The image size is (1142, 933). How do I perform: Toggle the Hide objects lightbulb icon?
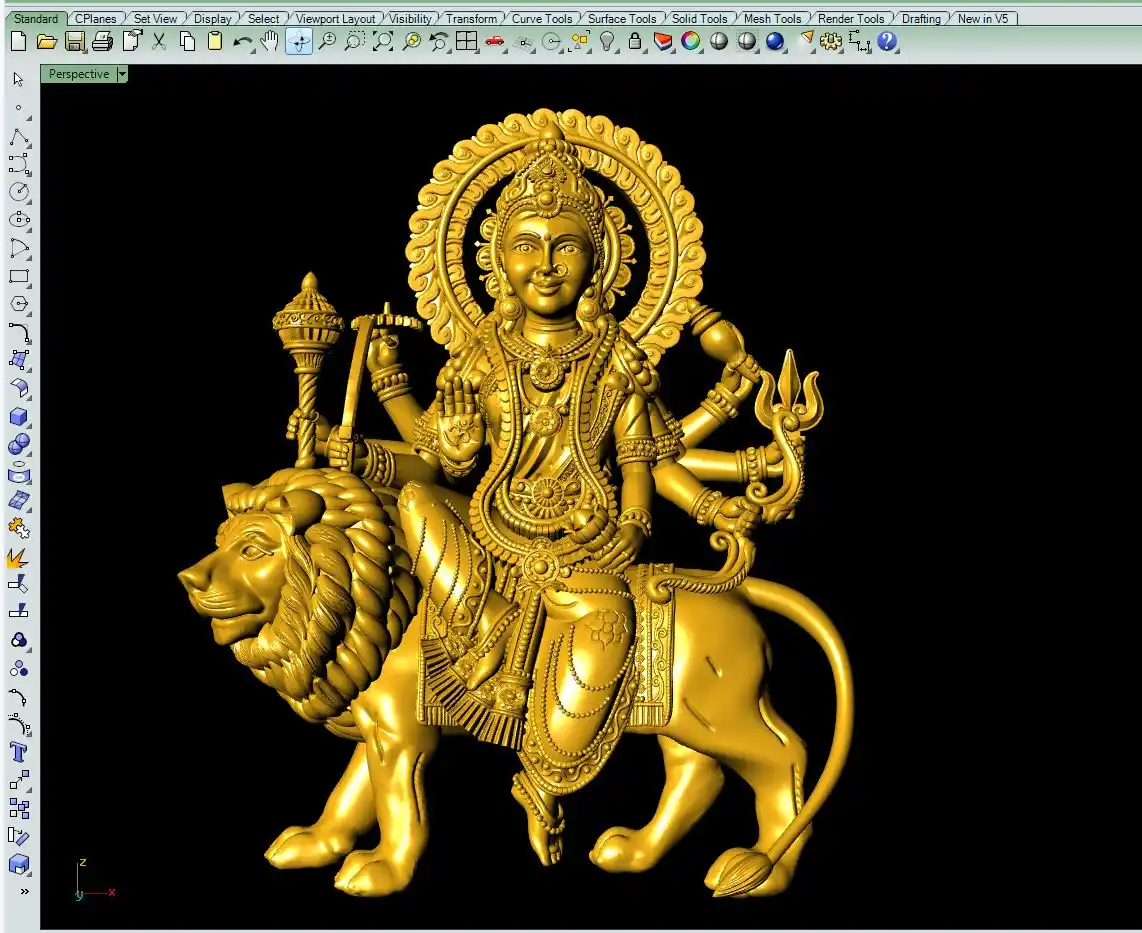click(607, 41)
